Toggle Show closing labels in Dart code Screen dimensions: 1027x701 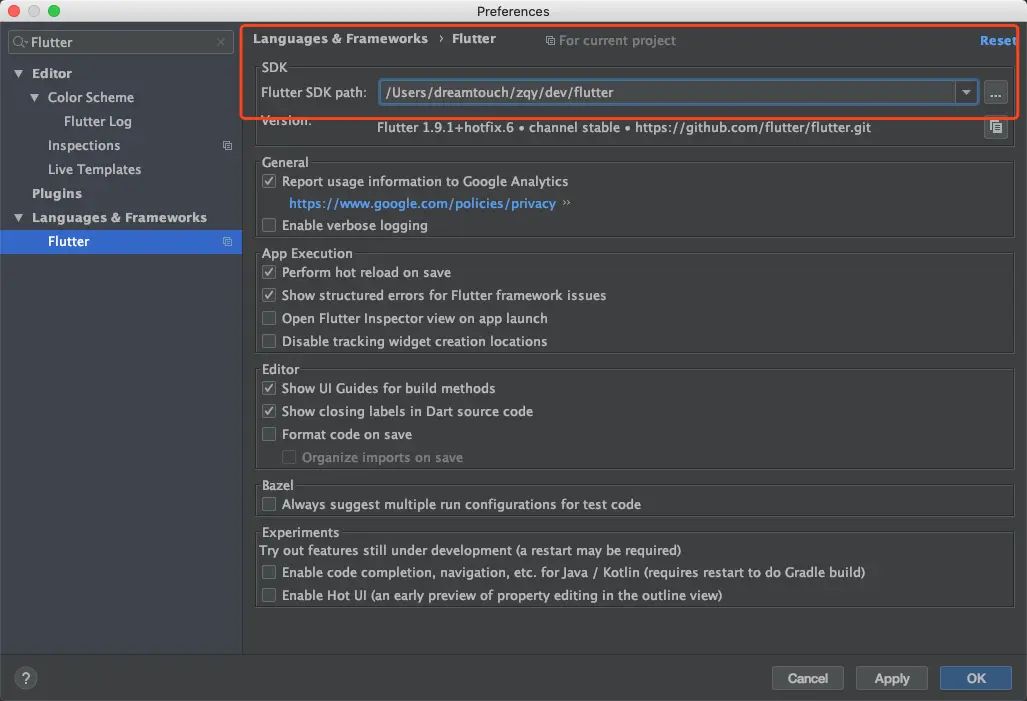(269, 411)
